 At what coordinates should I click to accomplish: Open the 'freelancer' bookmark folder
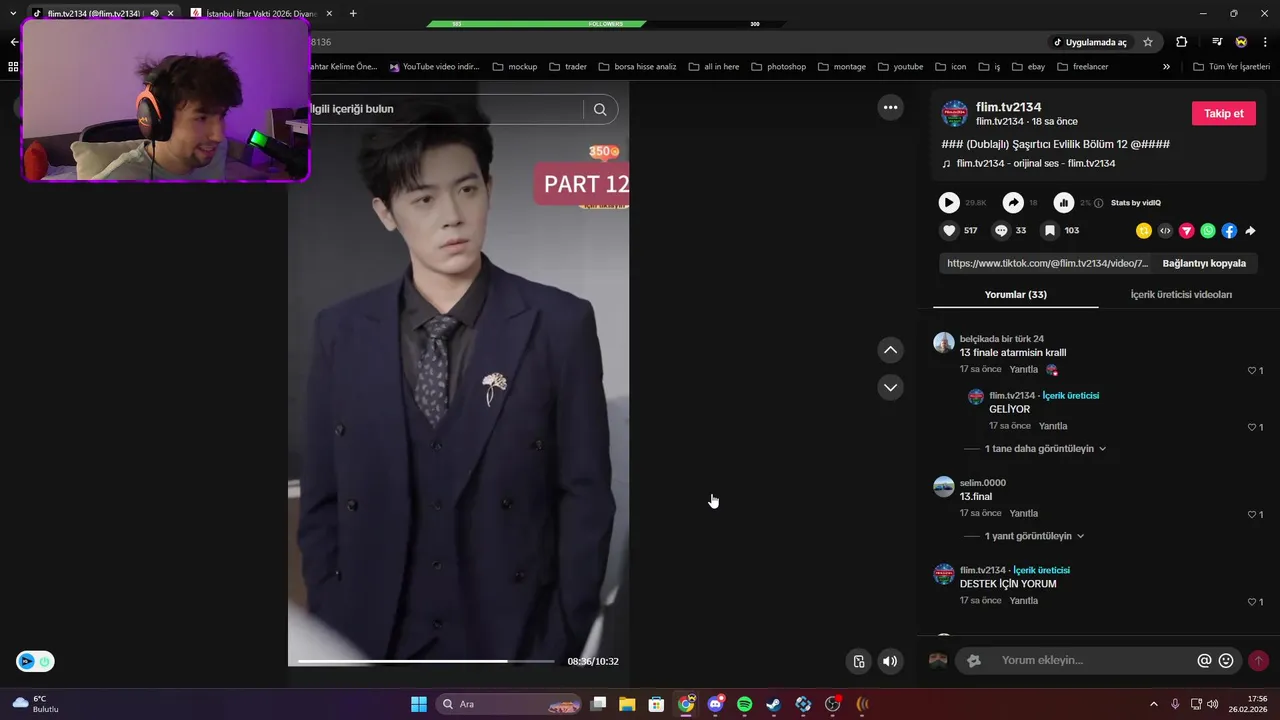point(1083,67)
